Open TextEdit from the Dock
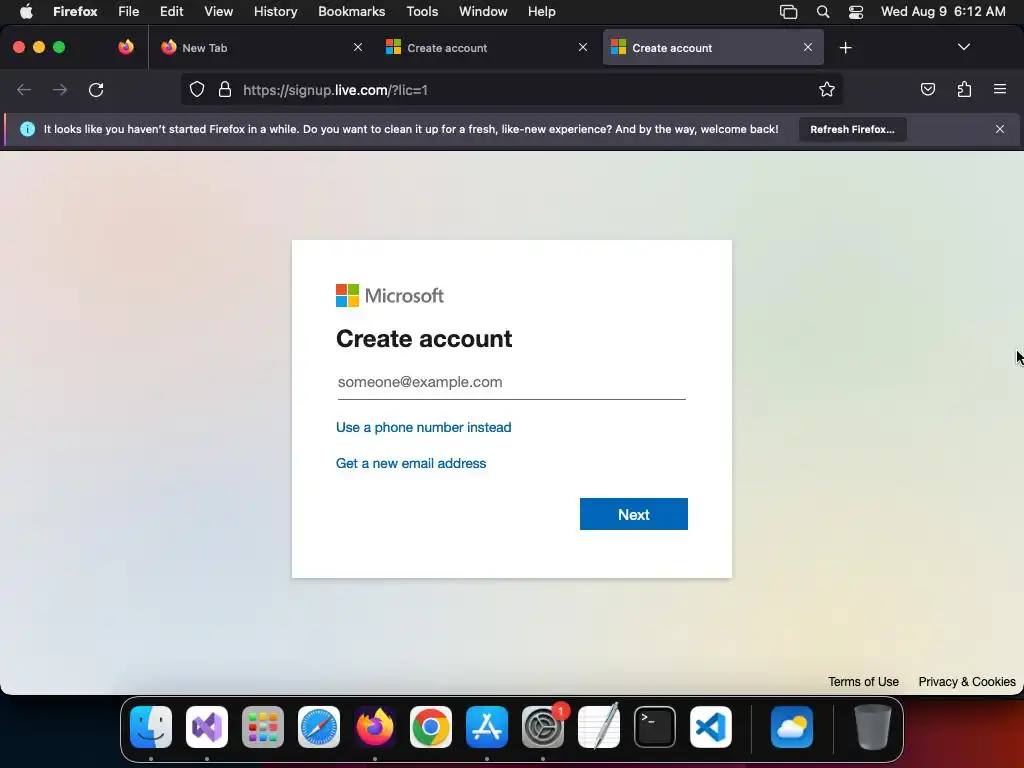1024x768 pixels. [599, 727]
